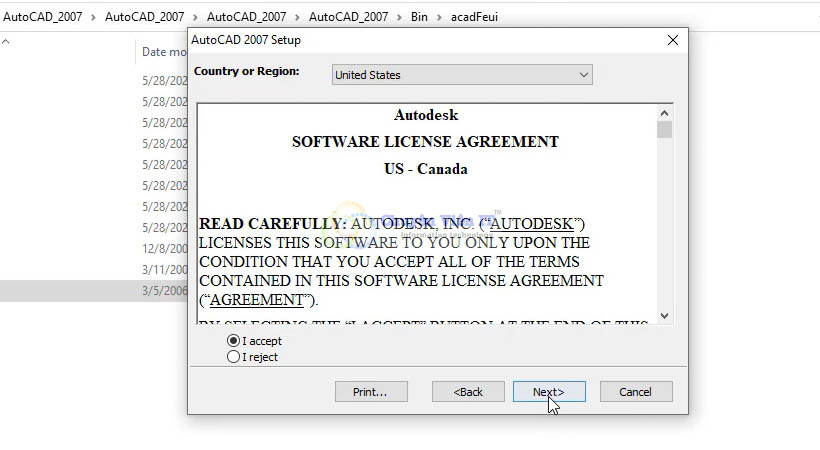Image resolution: width=820 pixels, height=450 pixels.
Task: Click the license scrollbar up arrow
Action: (665, 112)
